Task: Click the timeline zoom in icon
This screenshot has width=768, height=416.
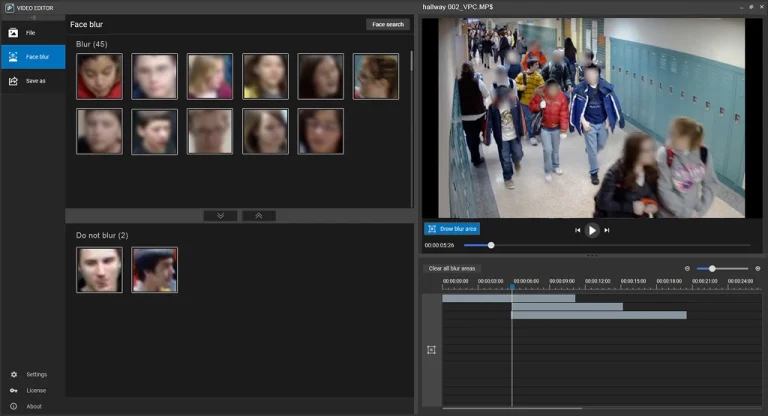Action: click(x=757, y=268)
